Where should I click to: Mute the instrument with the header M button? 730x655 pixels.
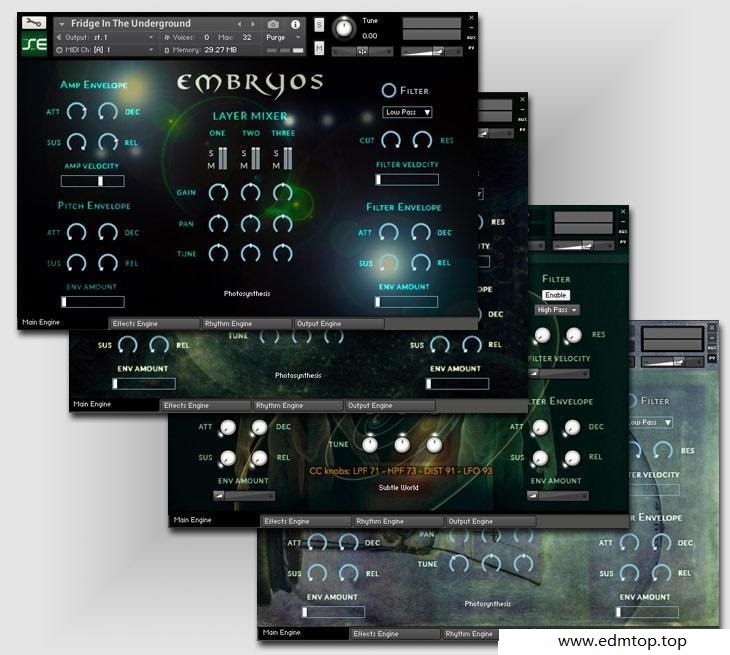point(319,47)
